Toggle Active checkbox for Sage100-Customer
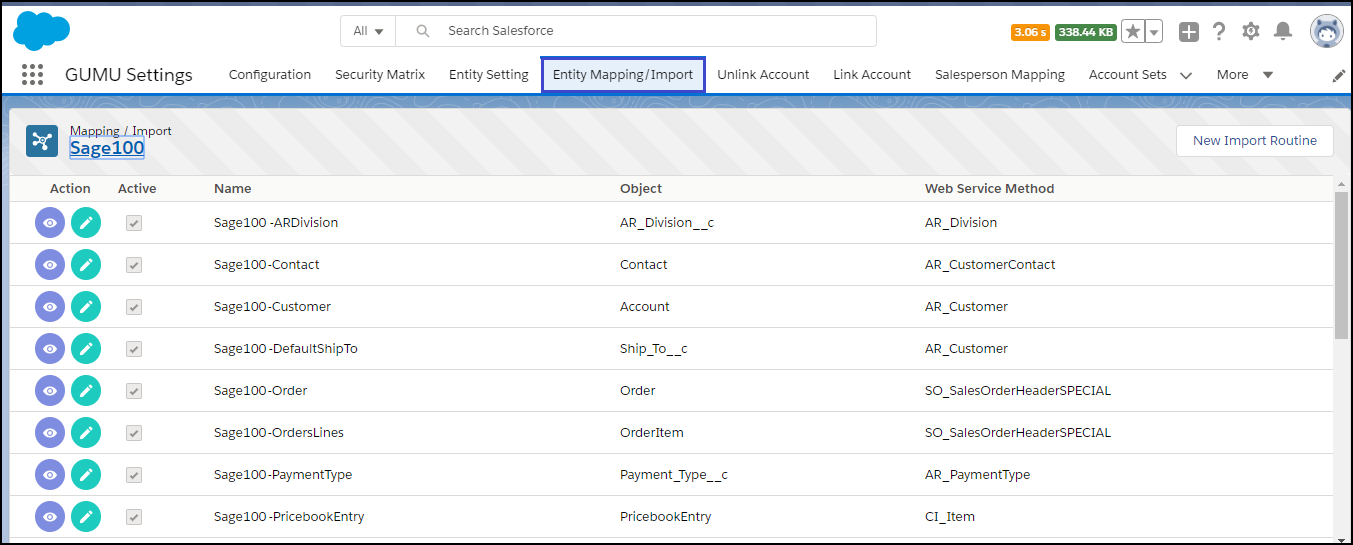This screenshot has width=1353, height=545. 134,307
